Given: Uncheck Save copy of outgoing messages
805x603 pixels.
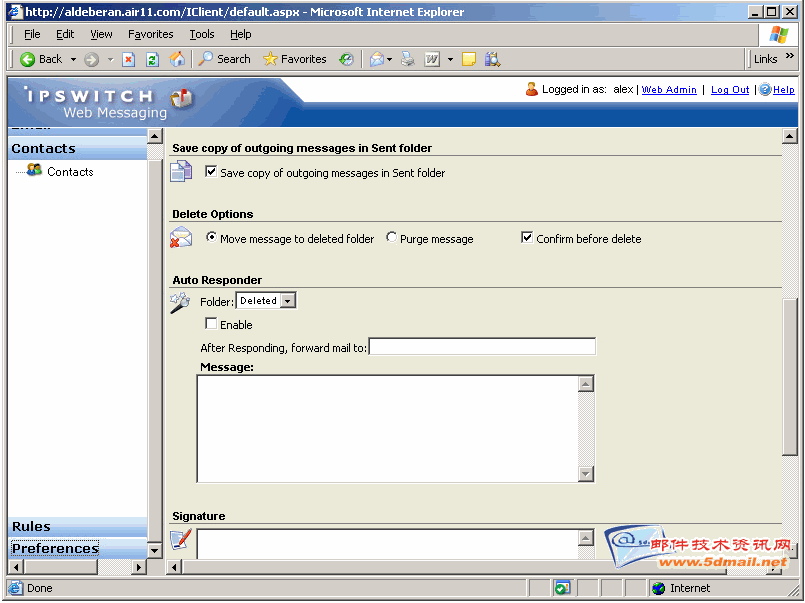Looking at the screenshot, I should pos(211,172).
